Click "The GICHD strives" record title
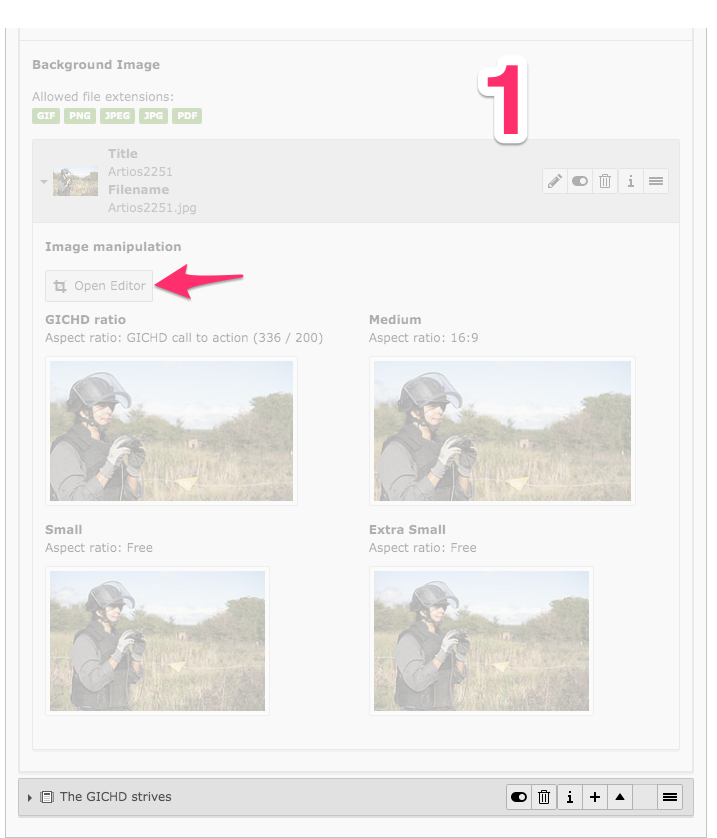This screenshot has width=717, height=838. [x=115, y=797]
